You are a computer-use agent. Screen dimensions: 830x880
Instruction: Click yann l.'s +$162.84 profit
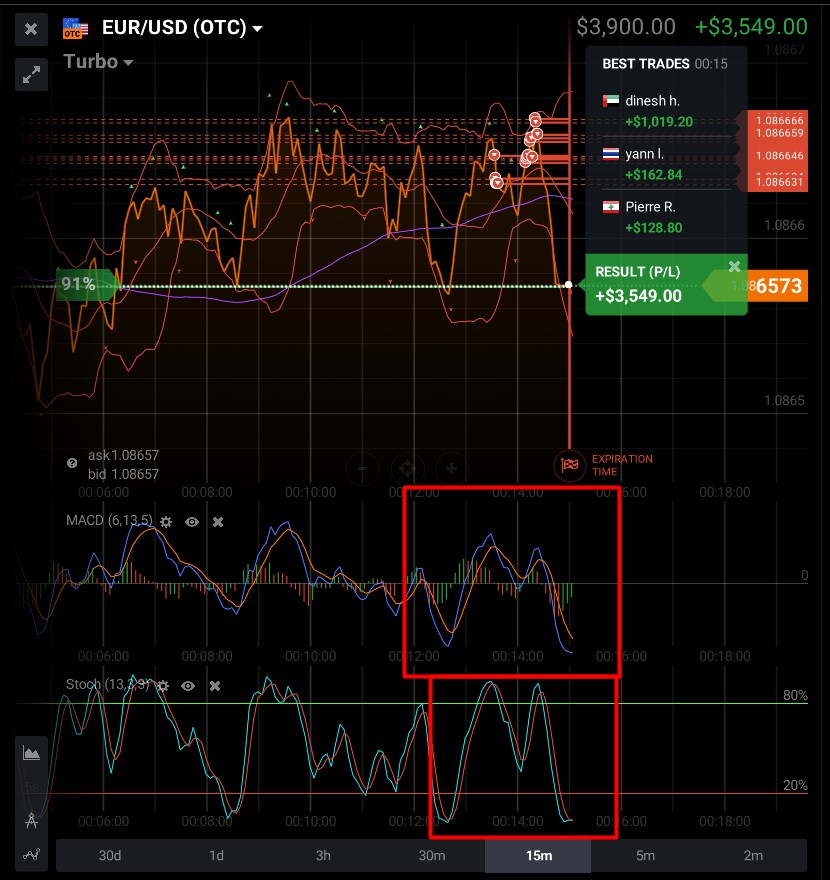[654, 175]
